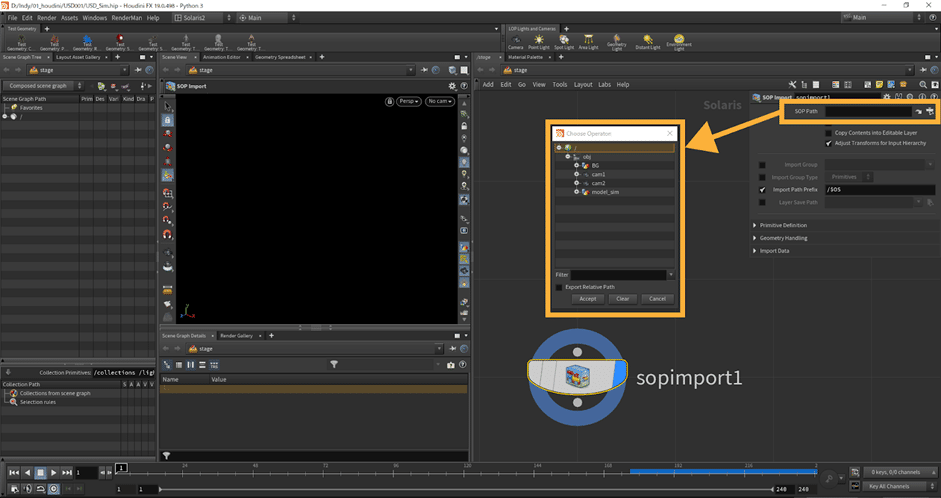
Task: Play the timeline forward
Action: 53,473
